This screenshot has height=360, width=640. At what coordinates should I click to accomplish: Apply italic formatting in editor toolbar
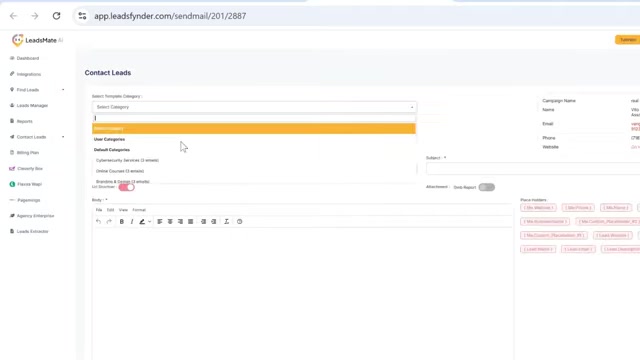[x=132, y=222]
